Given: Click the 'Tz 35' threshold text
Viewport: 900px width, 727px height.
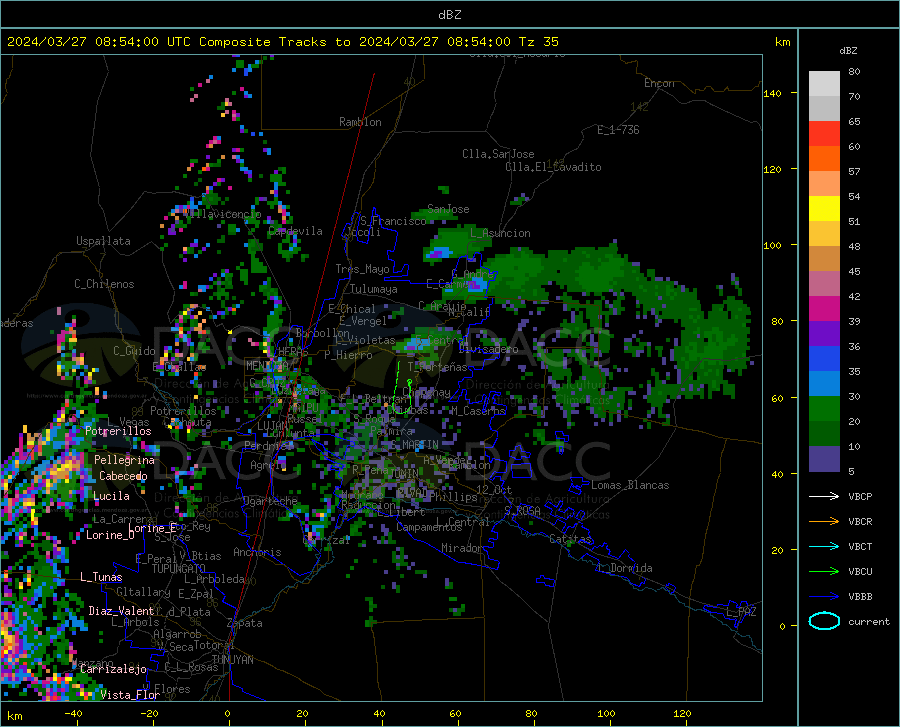Looking at the screenshot, I should (x=538, y=42).
